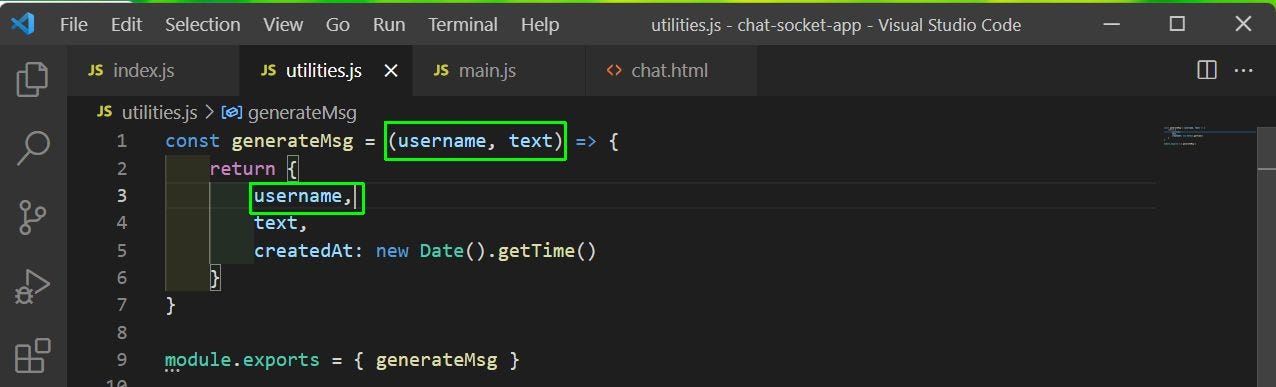1276x387 pixels.
Task: Click the VS Code logo icon
Action: [x=23, y=24]
